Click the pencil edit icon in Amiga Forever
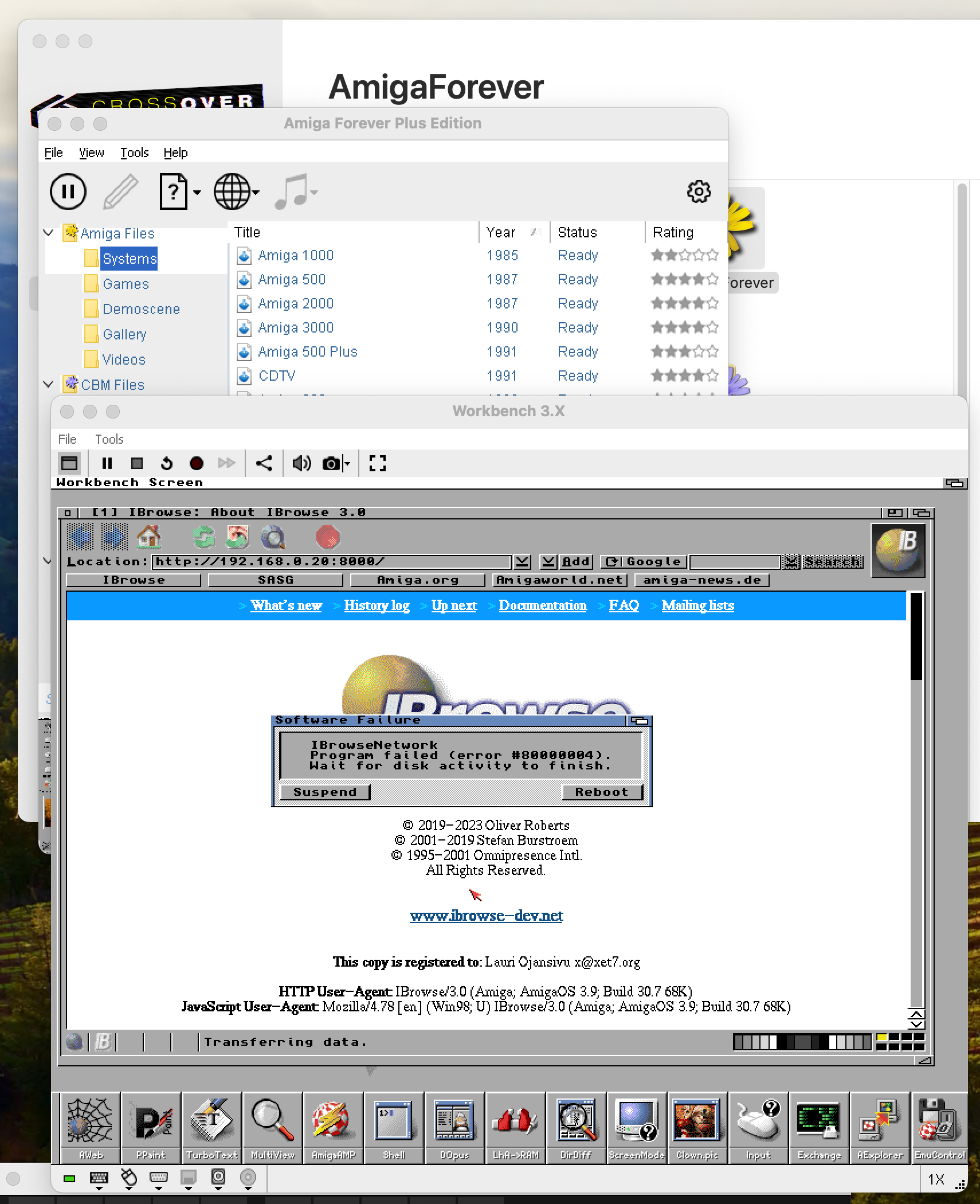The height and width of the screenshot is (1204, 980). point(121,191)
